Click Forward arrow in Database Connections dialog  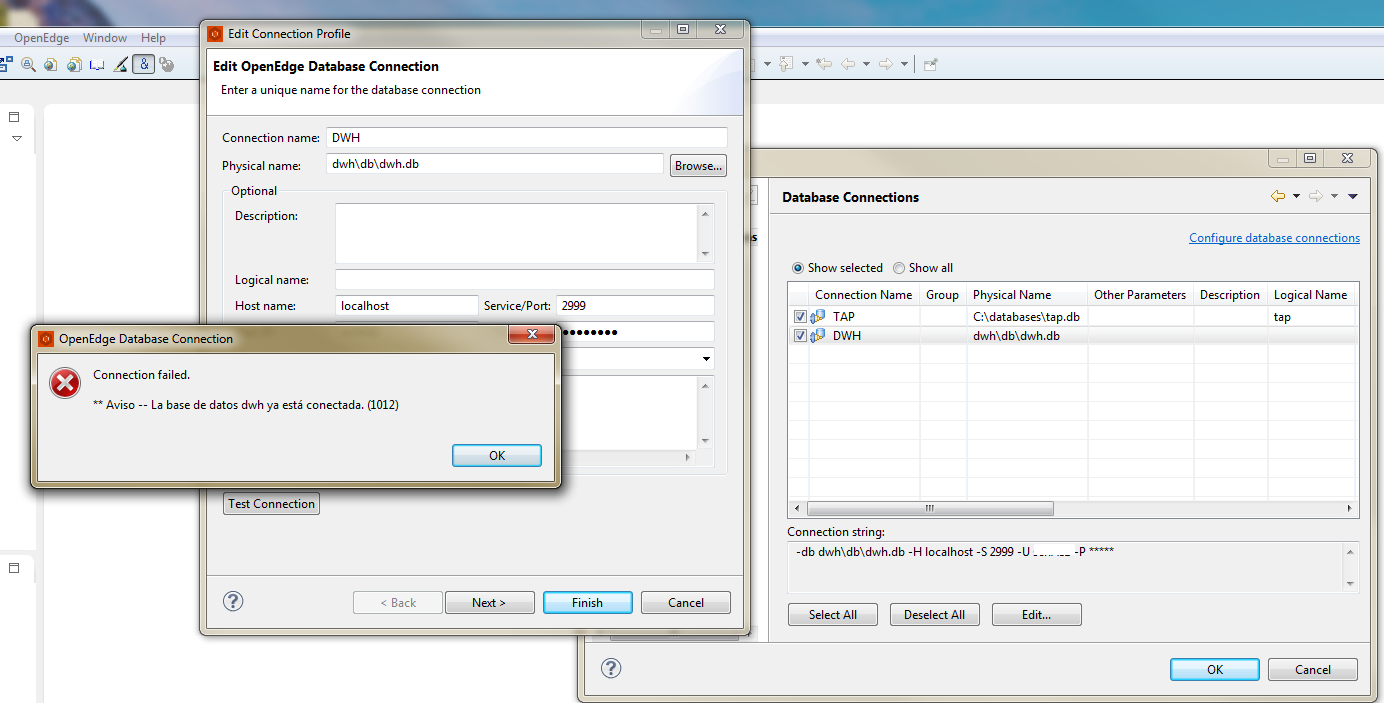coord(1316,197)
